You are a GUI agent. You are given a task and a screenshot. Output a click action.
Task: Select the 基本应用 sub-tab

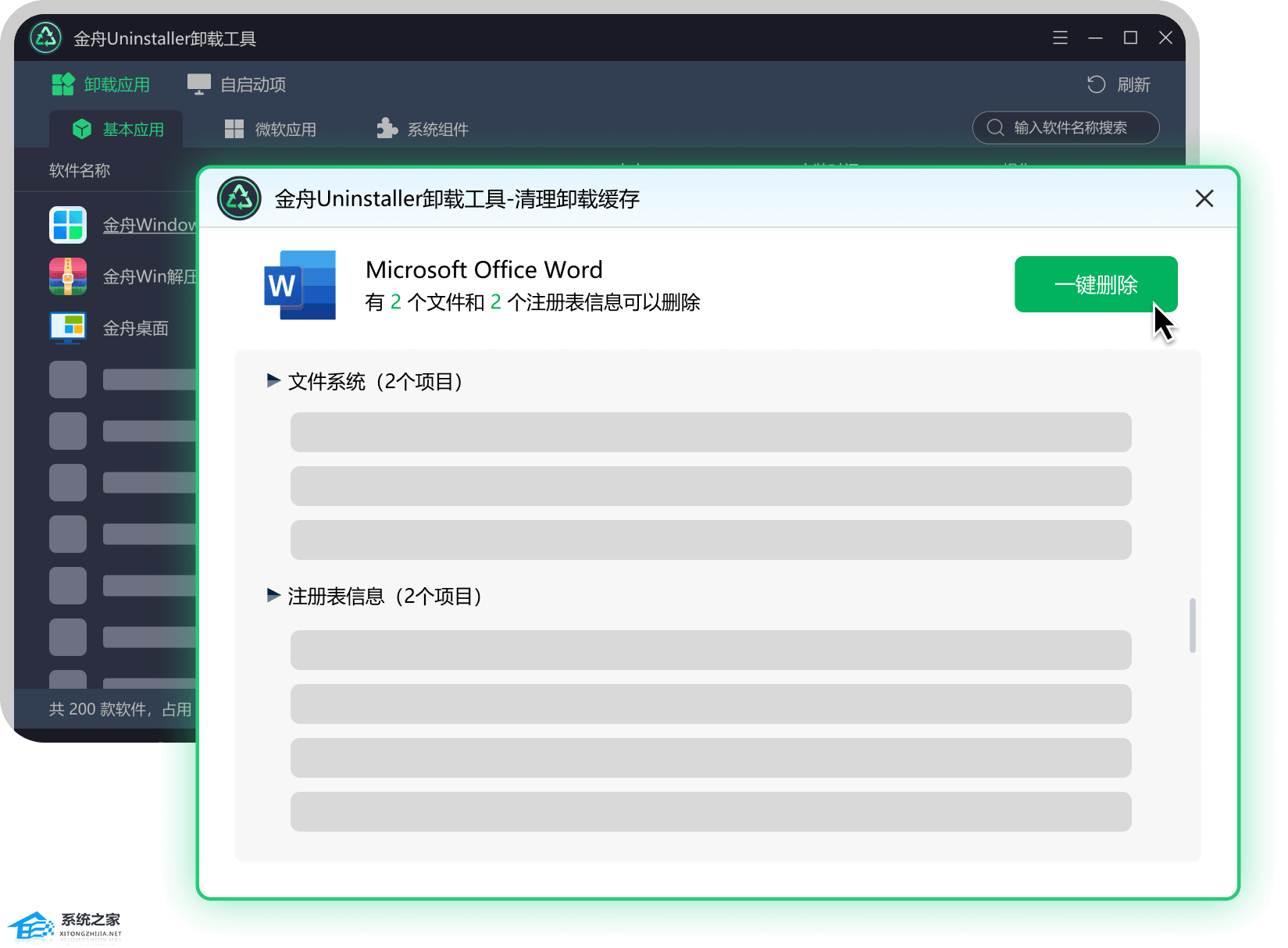coord(117,129)
